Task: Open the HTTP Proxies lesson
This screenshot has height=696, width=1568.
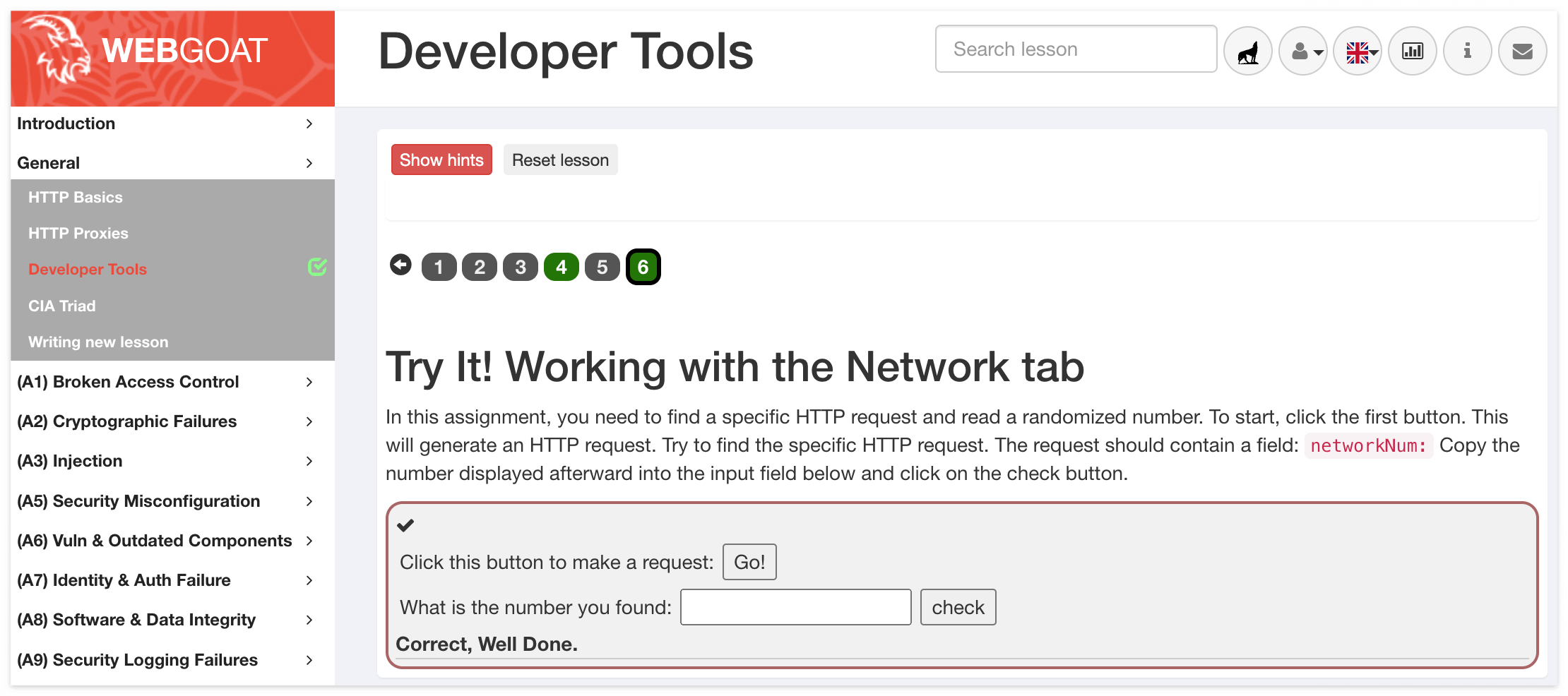Action: (78, 234)
